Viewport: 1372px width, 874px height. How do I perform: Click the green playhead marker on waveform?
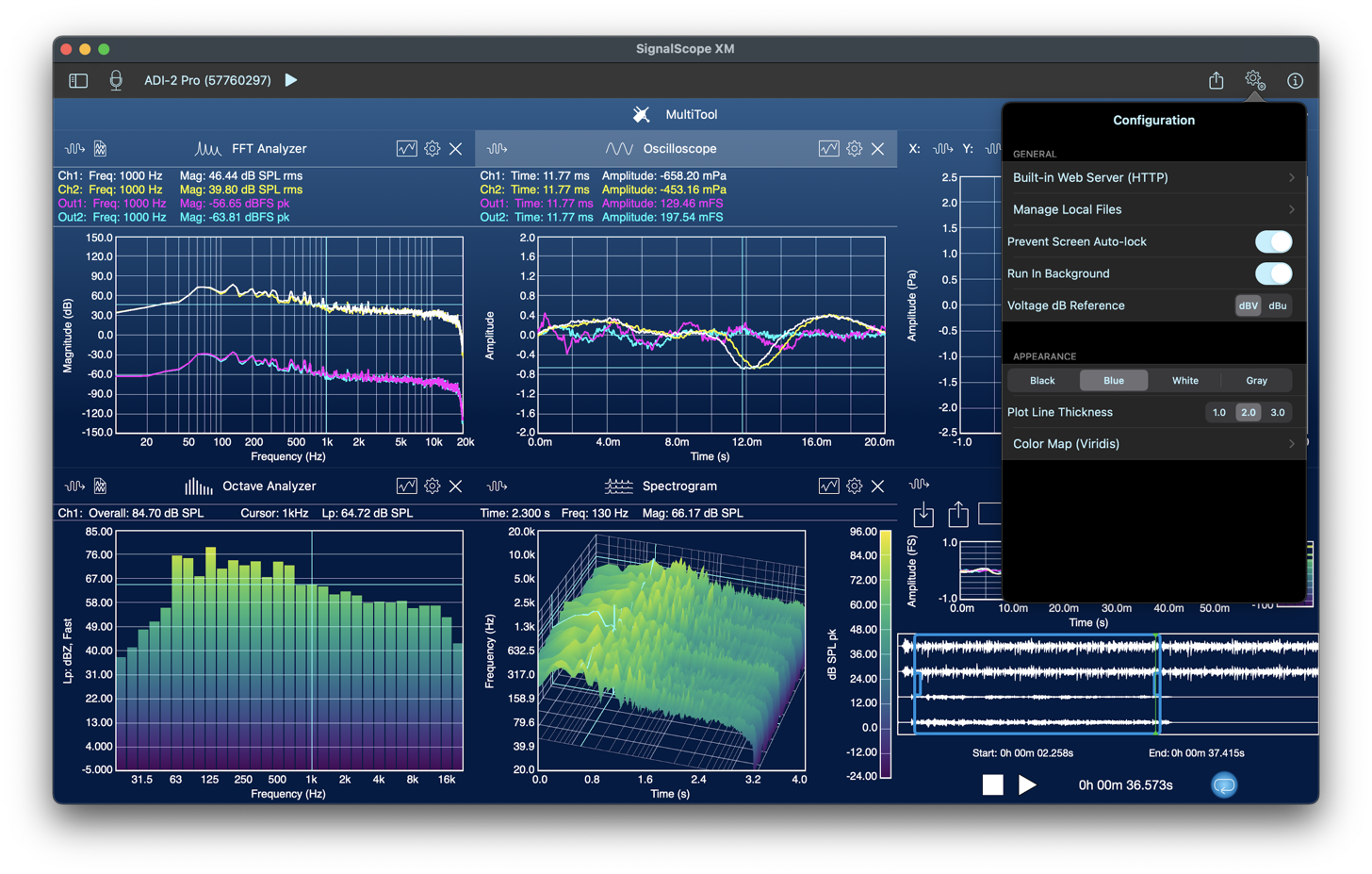(x=1157, y=684)
